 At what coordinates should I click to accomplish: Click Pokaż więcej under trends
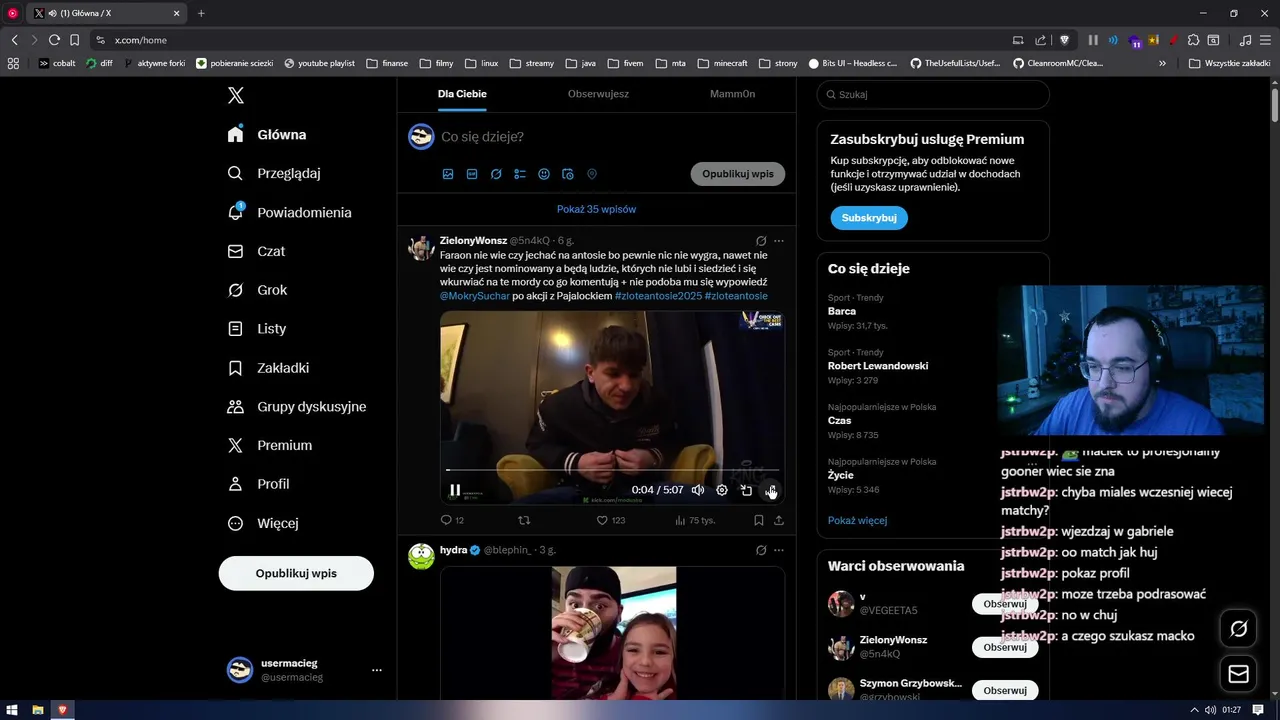tap(857, 520)
